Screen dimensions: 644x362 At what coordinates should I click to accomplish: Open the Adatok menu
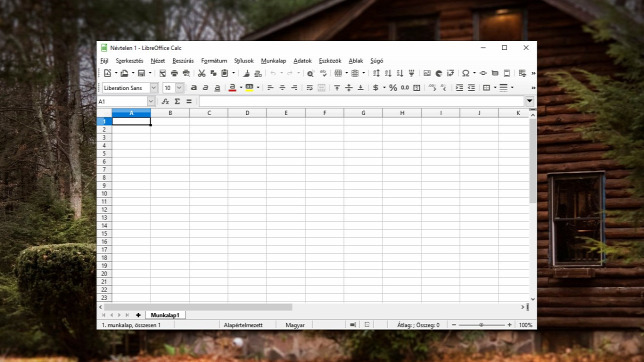pyautogui.click(x=303, y=61)
